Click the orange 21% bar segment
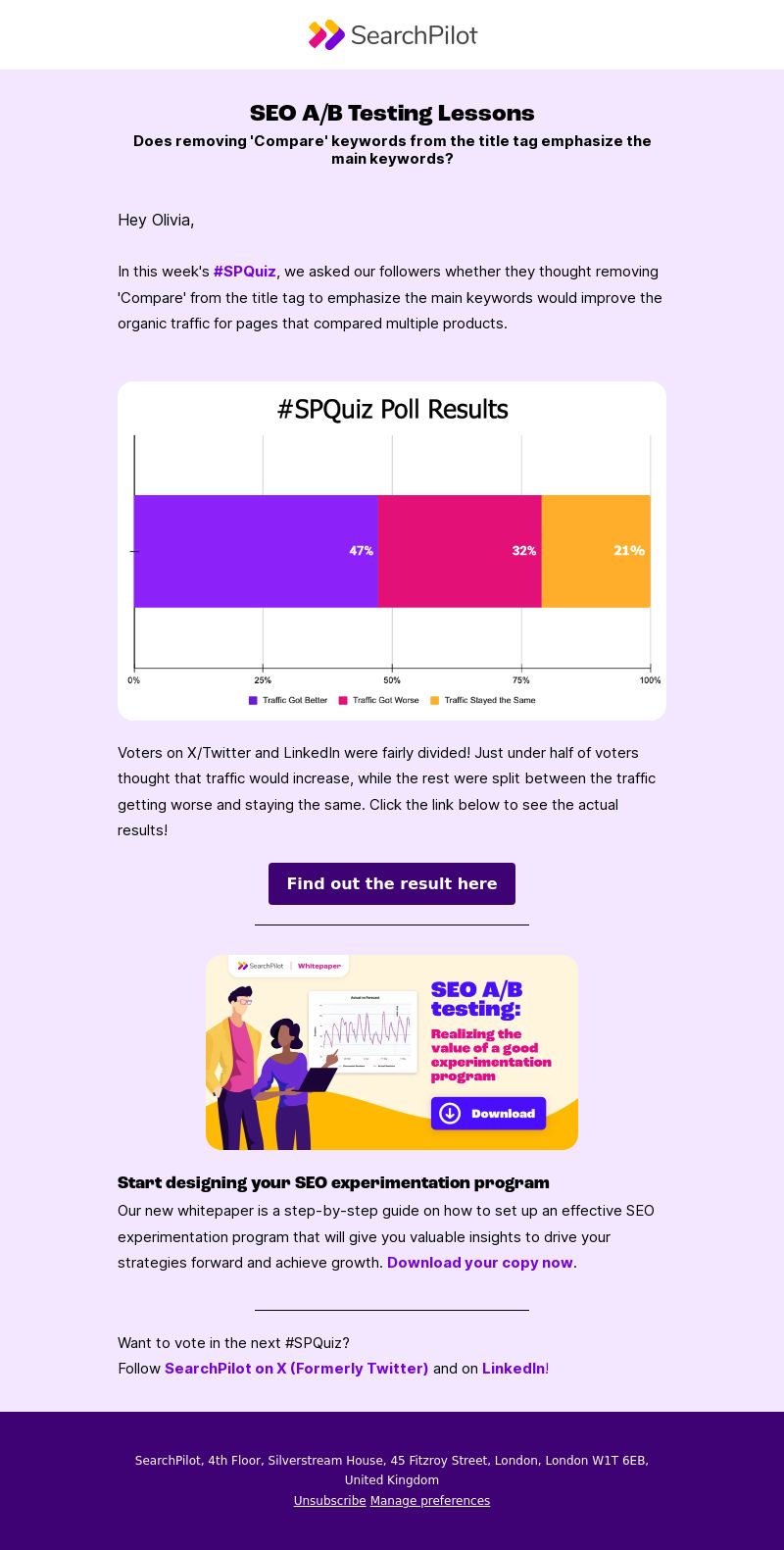784x1550 pixels. click(x=596, y=551)
